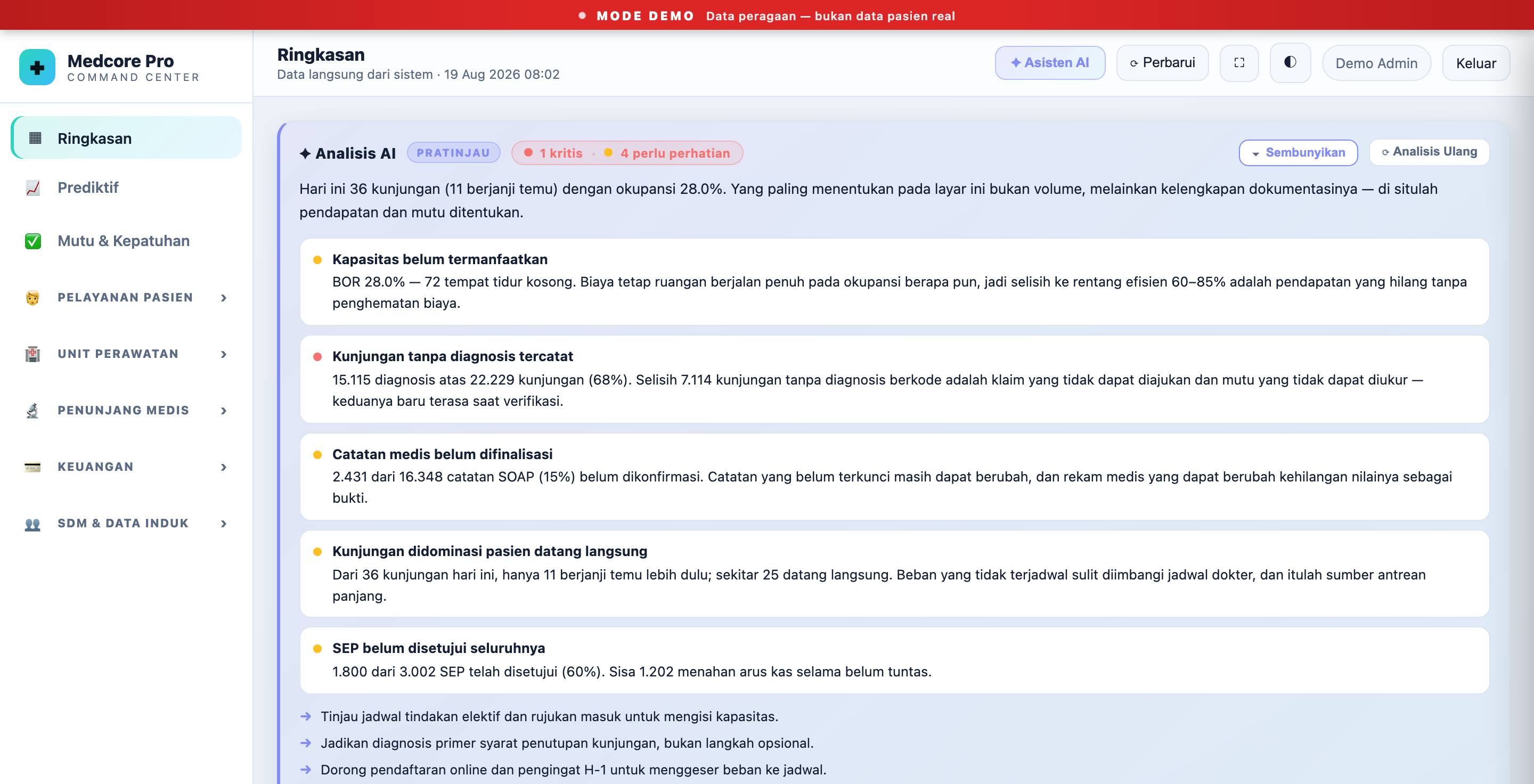Click the Mutu & Kepatuhan checkmark icon
The image size is (1534, 784).
[32, 241]
